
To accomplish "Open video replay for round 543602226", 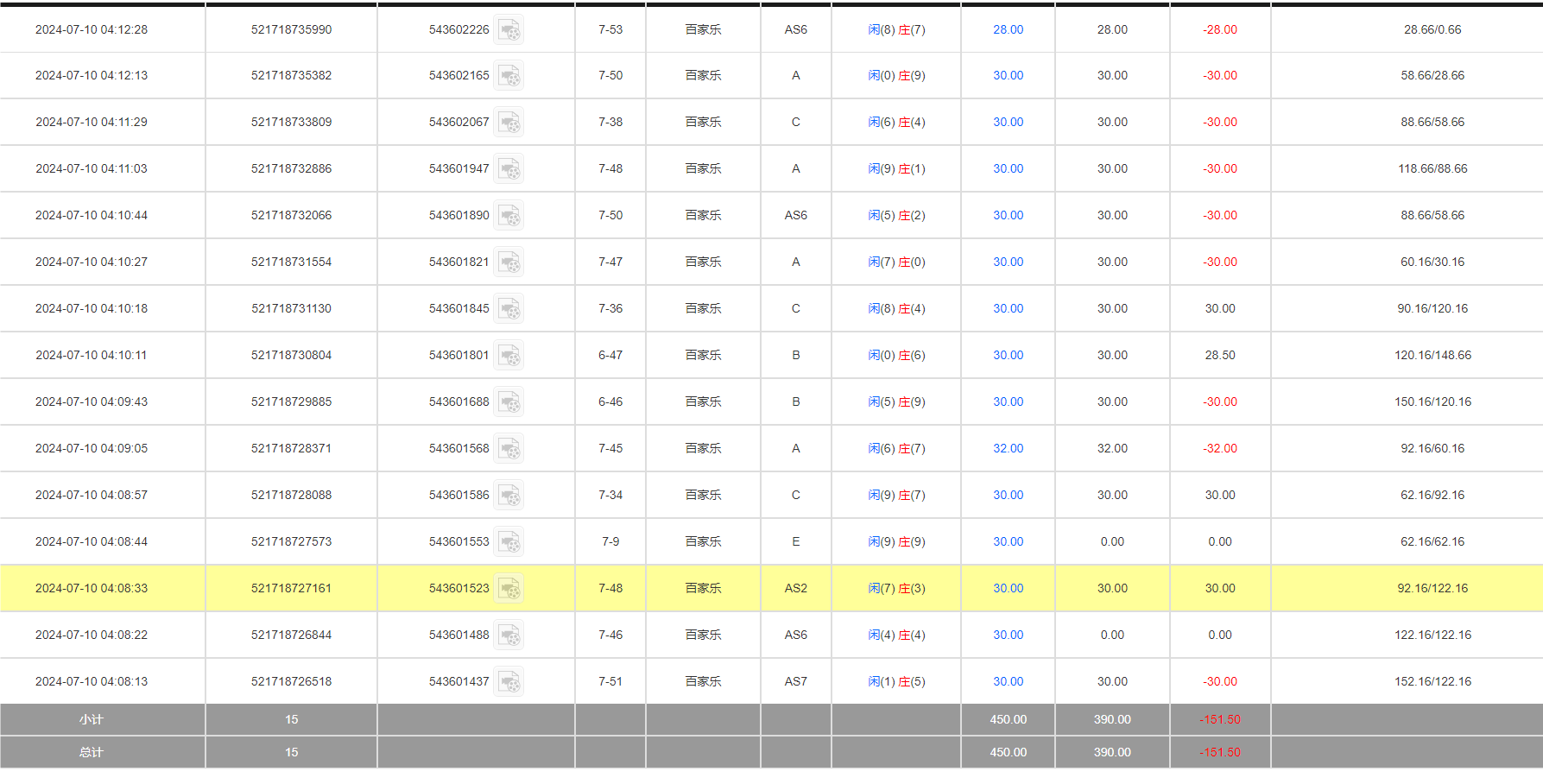I will point(509,30).
